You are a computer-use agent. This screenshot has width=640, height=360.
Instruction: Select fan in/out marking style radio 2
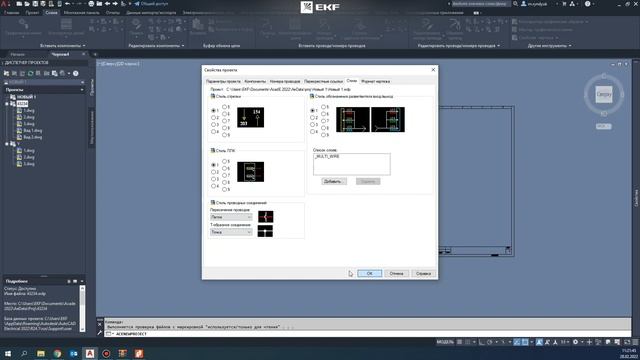(x=312, y=118)
